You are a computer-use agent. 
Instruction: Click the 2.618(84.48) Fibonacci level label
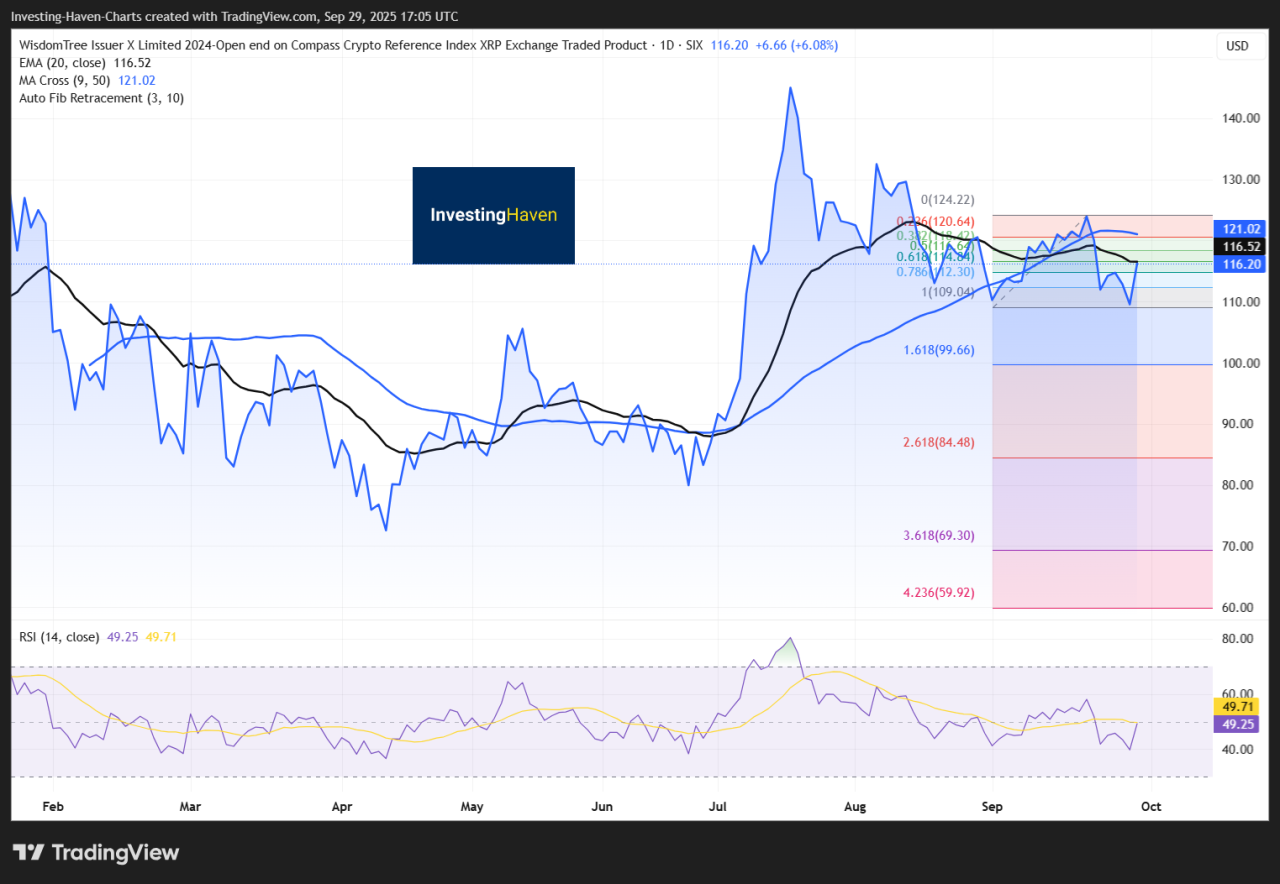click(938, 442)
